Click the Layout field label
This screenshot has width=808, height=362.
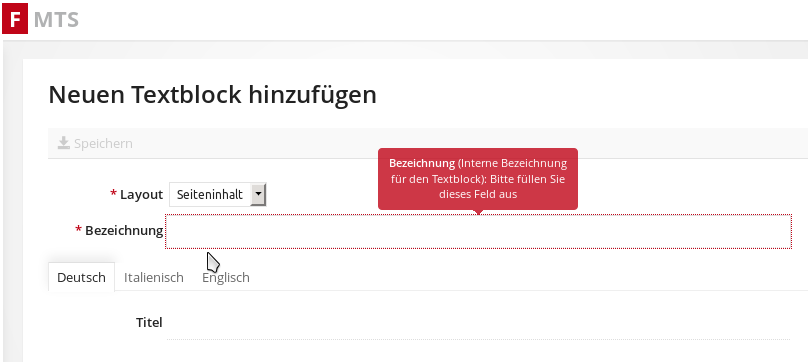tap(141, 194)
